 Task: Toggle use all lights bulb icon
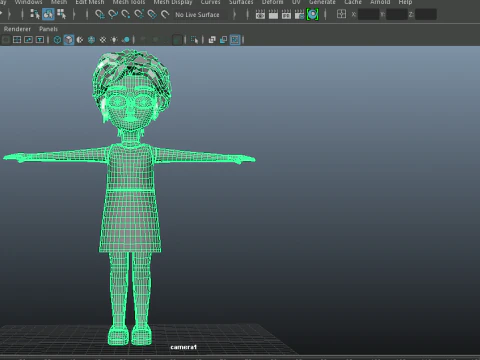point(114,40)
